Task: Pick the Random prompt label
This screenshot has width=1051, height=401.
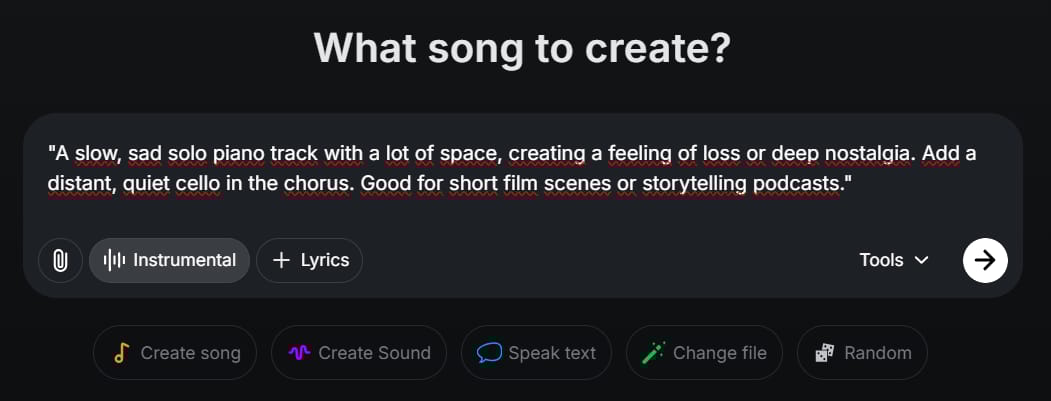Action: tap(878, 353)
